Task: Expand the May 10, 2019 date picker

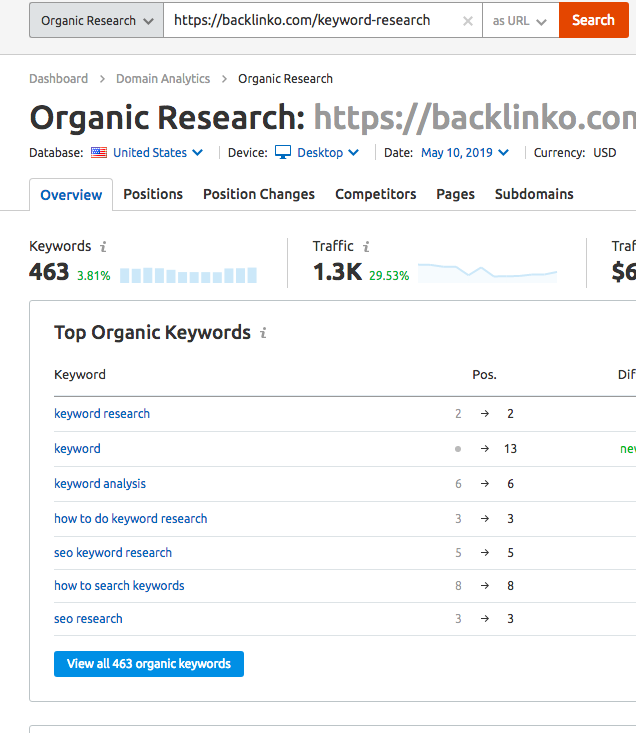Action: [x=465, y=153]
